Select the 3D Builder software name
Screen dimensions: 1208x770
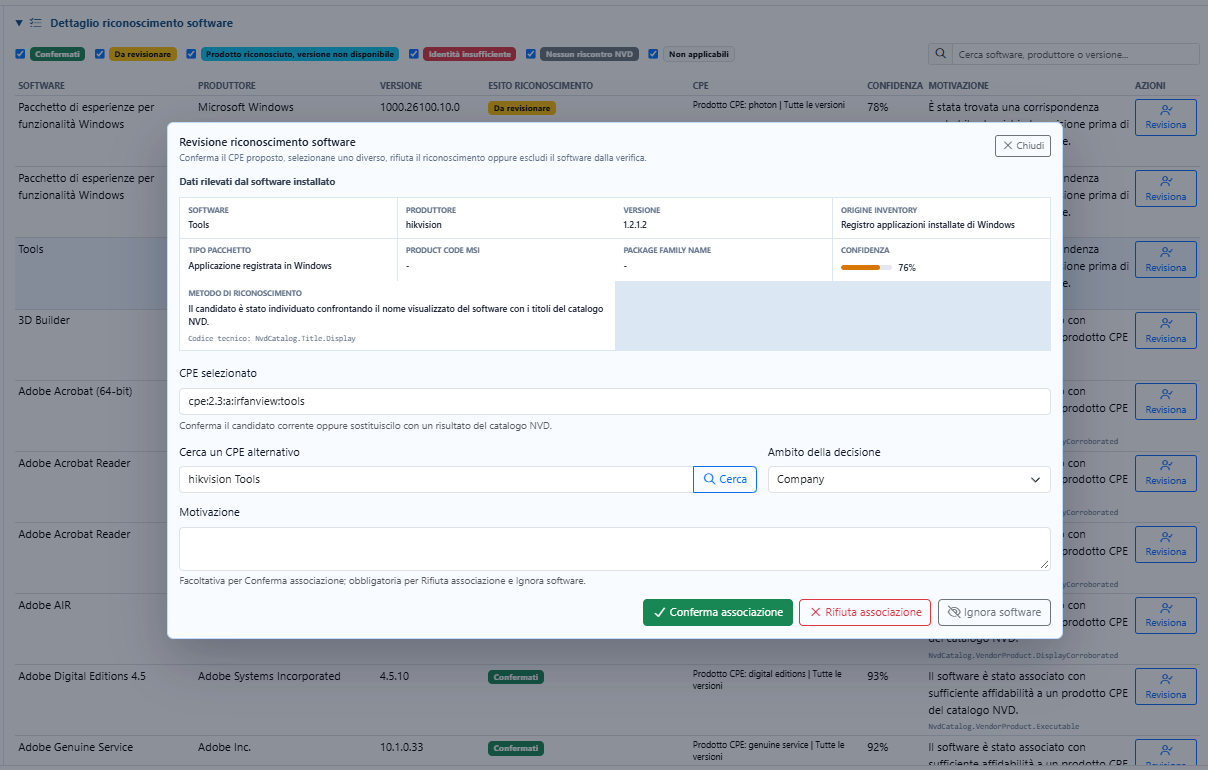point(44,320)
